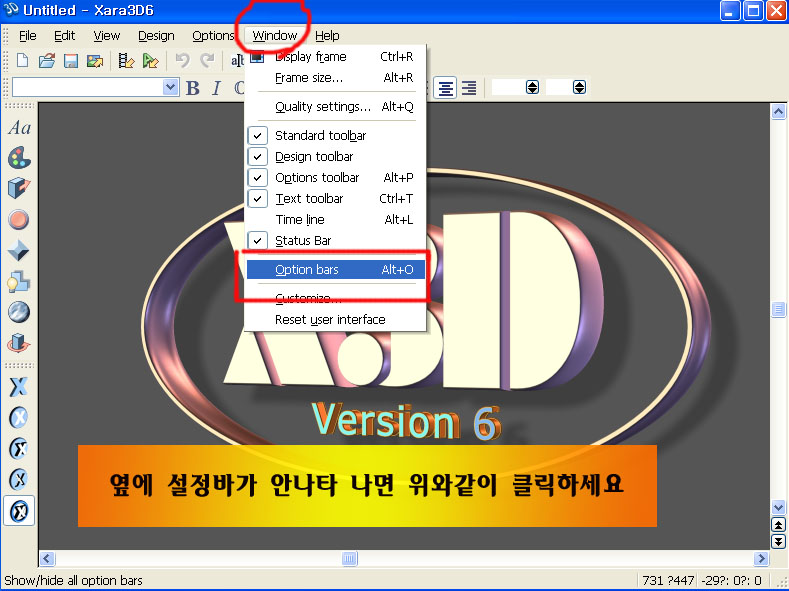Click the Import picture folder icon
The image size is (789, 591).
95,61
